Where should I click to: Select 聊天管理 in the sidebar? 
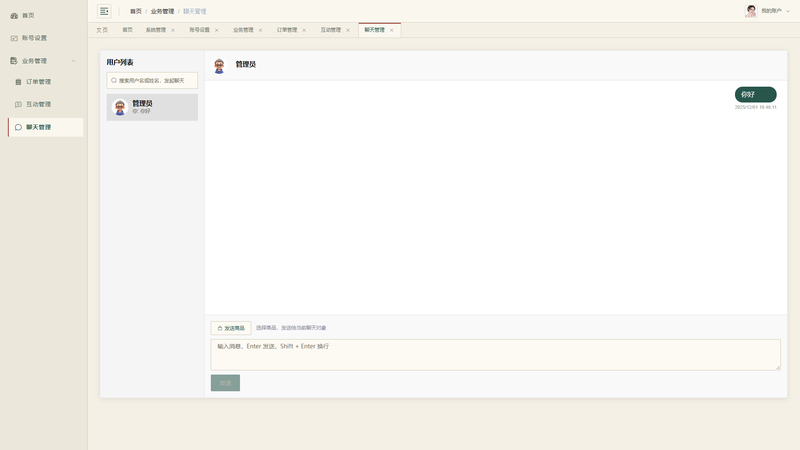(44, 127)
